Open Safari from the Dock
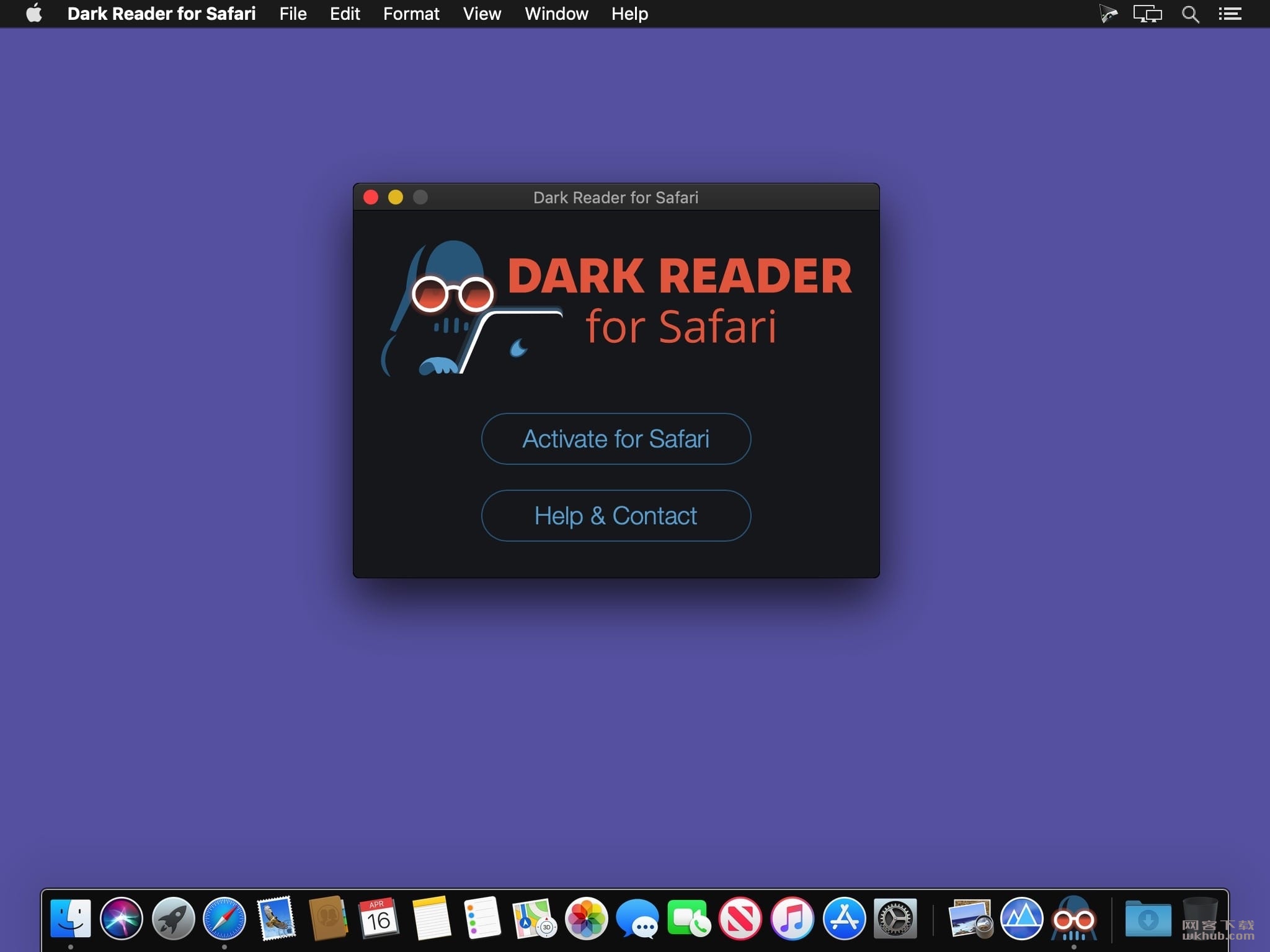1270x952 pixels. coord(224,918)
